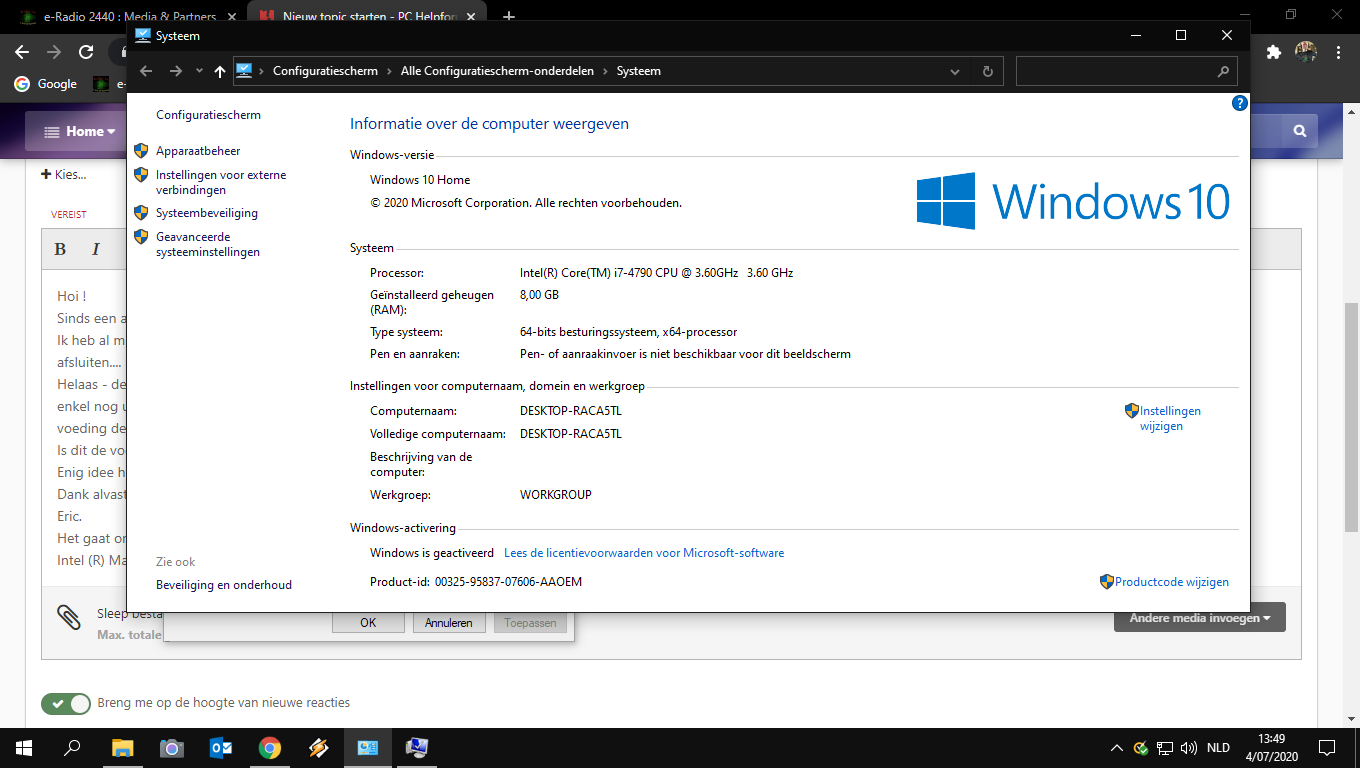Refresh the Systeem address bar
Image resolution: width=1360 pixels, height=768 pixels.
[x=987, y=71]
